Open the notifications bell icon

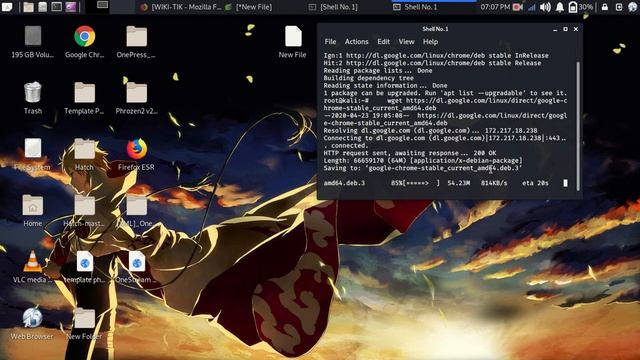tap(560, 7)
